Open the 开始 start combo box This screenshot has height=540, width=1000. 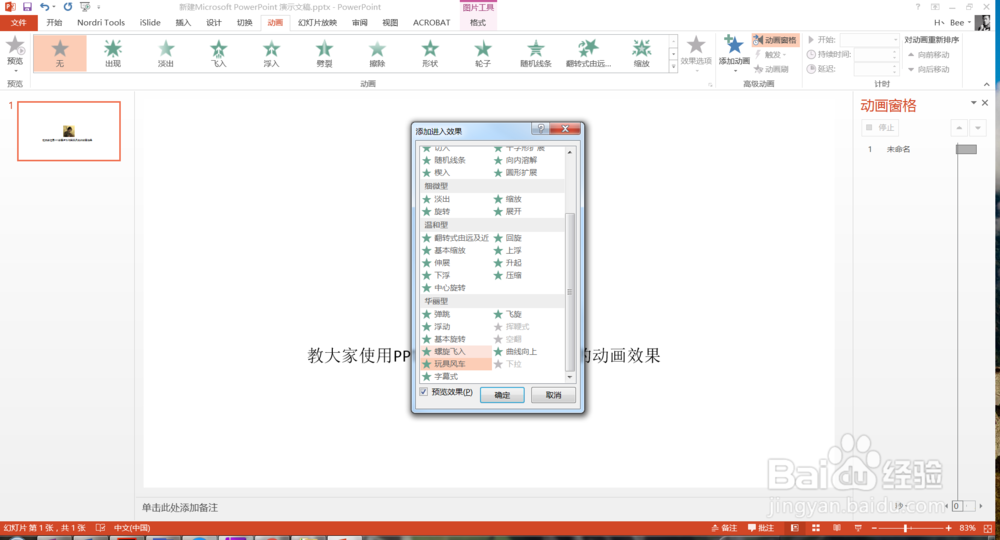coord(870,40)
